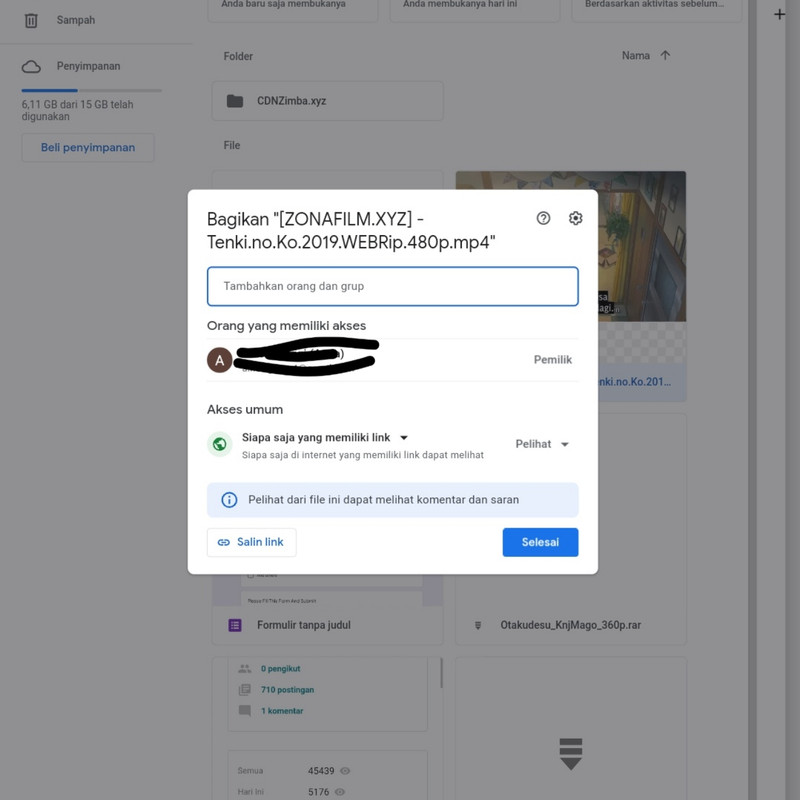Open the share dialog help icon
The height and width of the screenshot is (800, 800).
pos(543,218)
